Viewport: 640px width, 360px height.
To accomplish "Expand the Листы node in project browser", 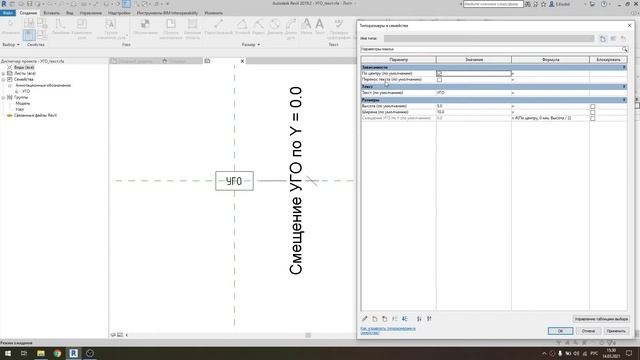I will pyautogui.click(x=3, y=73).
